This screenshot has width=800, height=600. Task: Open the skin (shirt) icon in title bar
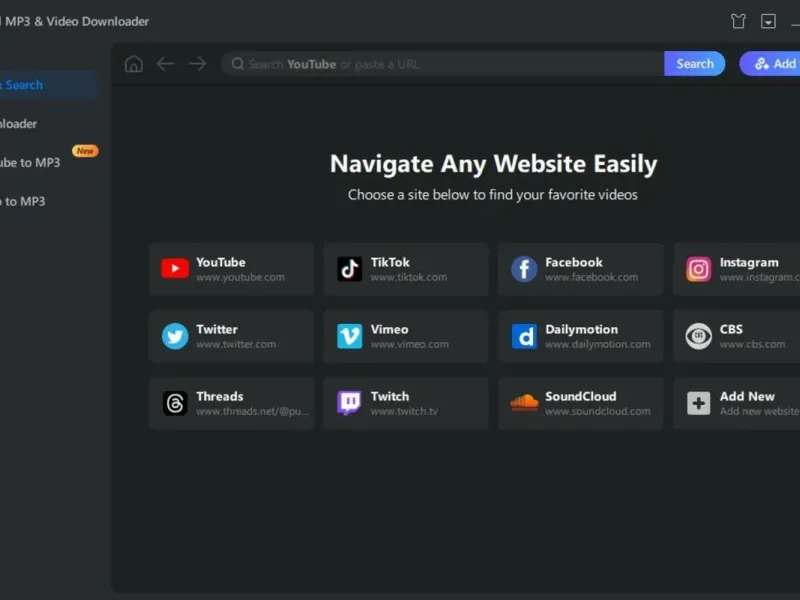click(738, 21)
